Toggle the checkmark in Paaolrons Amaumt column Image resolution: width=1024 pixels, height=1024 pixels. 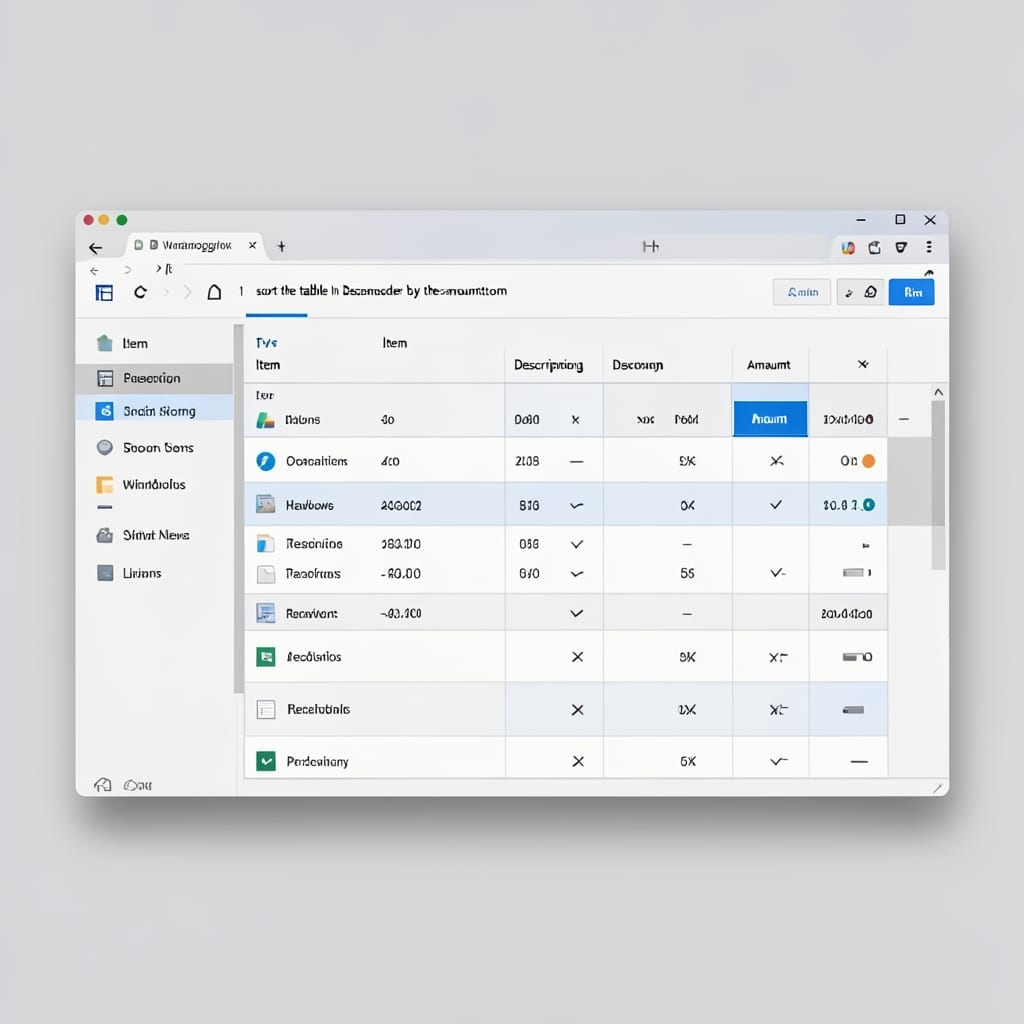pos(777,573)
